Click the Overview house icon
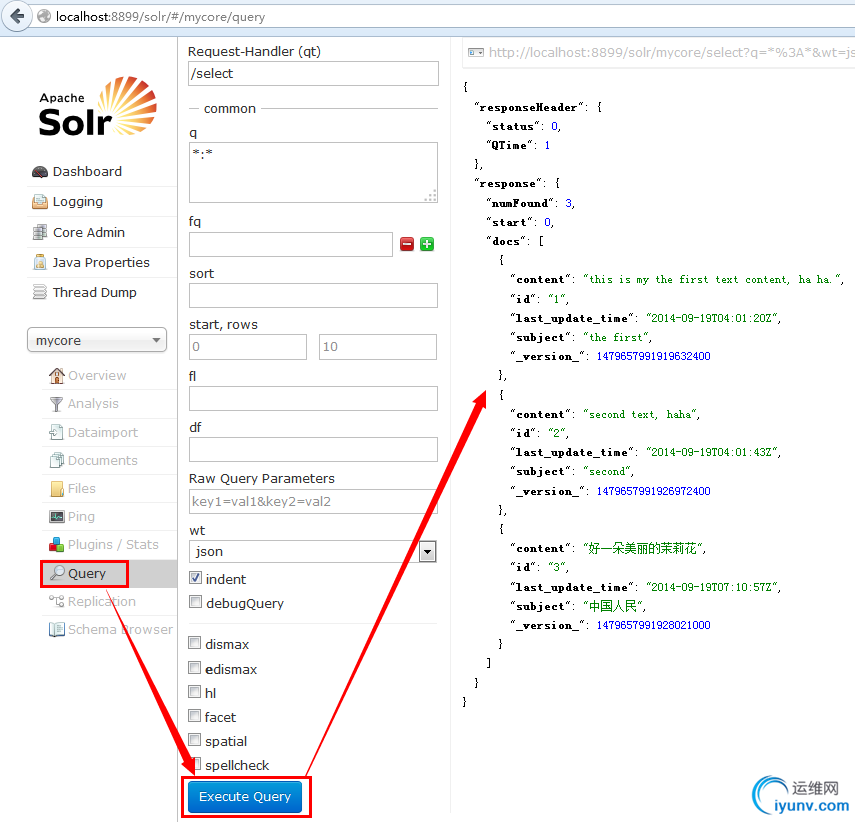Image resolution: width=855 pixels, height=822 pixels. point(56,375)
